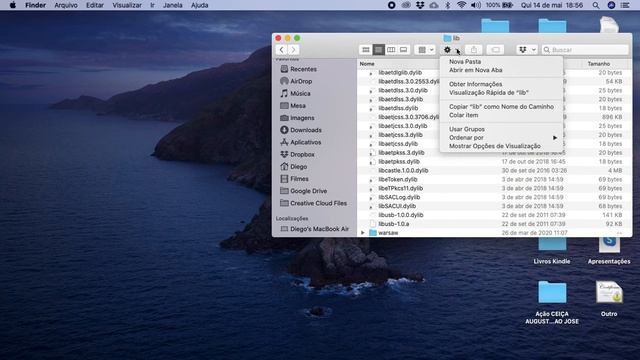This screenshot has height=360, width=640.
Task: Choose Copiar "lib" como Nome do Caminho
Action: point(501,107)
